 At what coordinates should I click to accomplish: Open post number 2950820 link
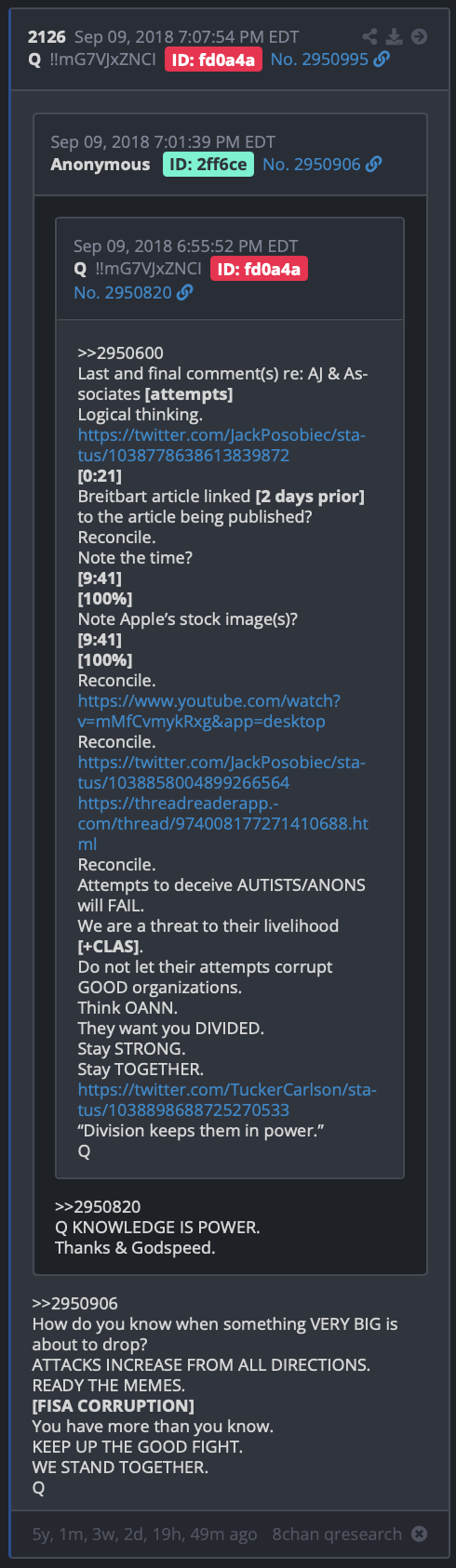[123, 293]
